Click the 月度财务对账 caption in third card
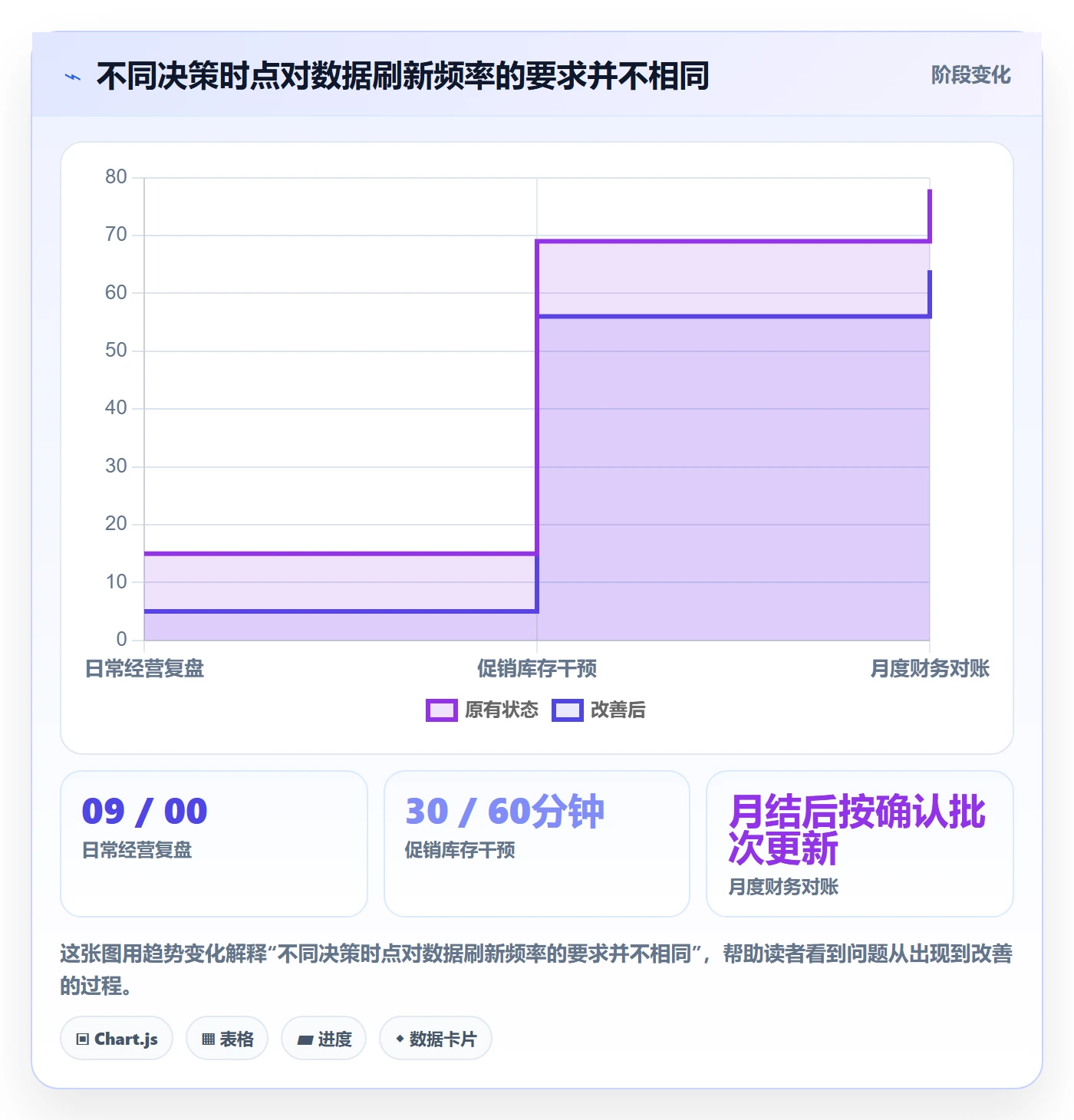 783,887
